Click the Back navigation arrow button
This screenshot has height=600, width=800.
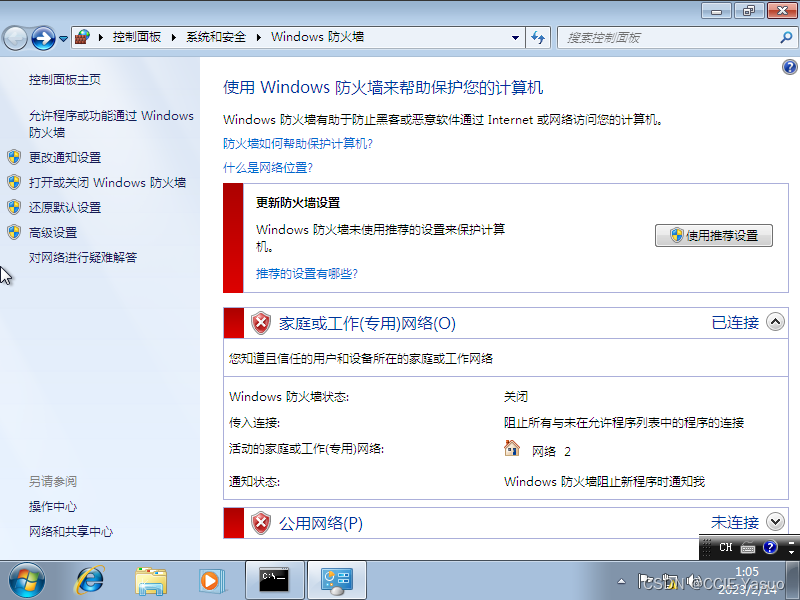click(15, 38)
